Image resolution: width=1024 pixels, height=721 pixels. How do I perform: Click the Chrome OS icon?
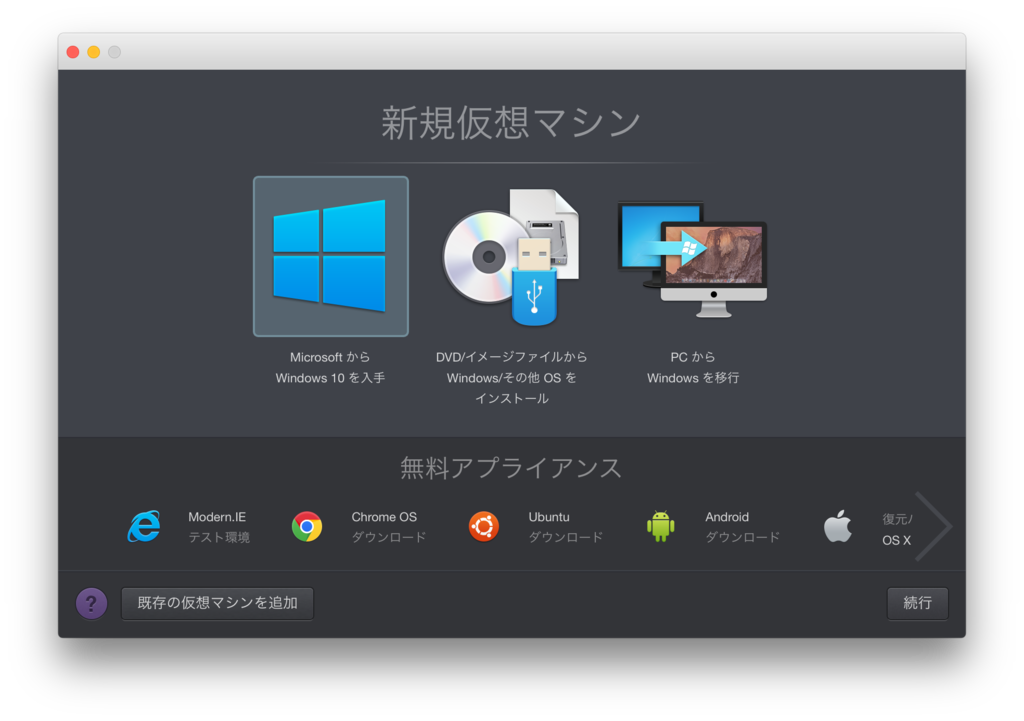(306, 527)
